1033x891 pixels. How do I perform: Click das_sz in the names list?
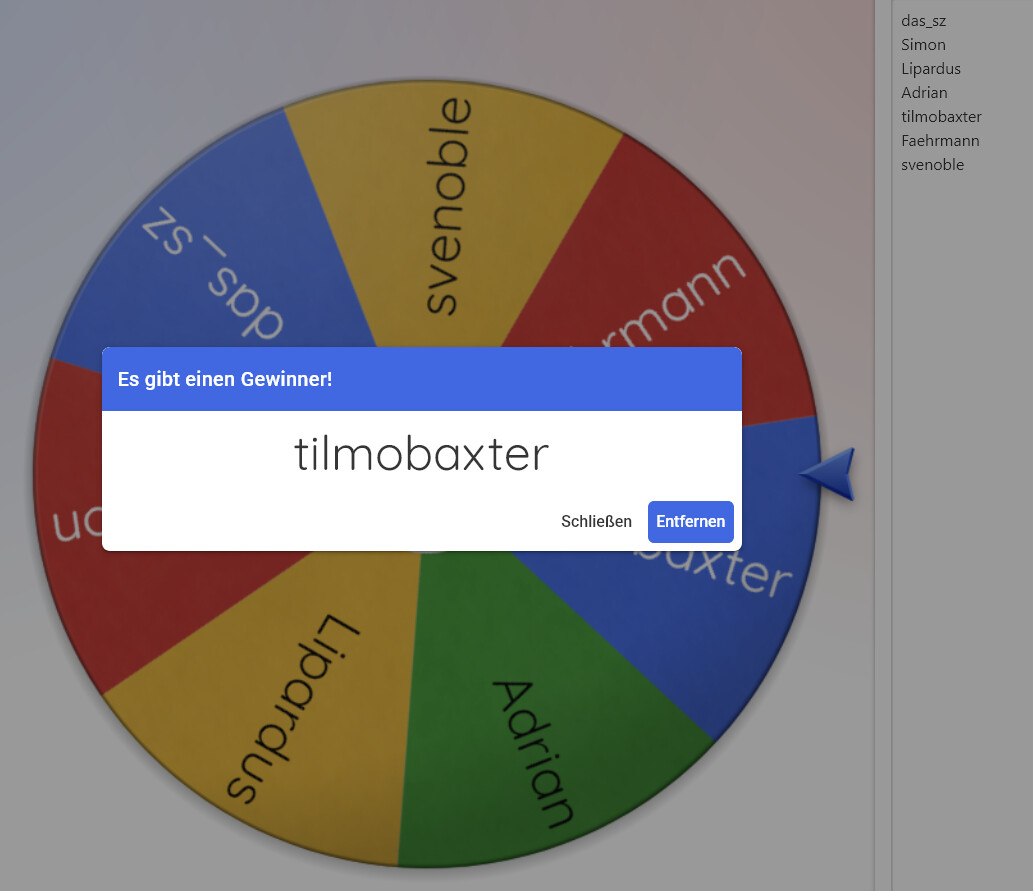(x=923, y=21)
